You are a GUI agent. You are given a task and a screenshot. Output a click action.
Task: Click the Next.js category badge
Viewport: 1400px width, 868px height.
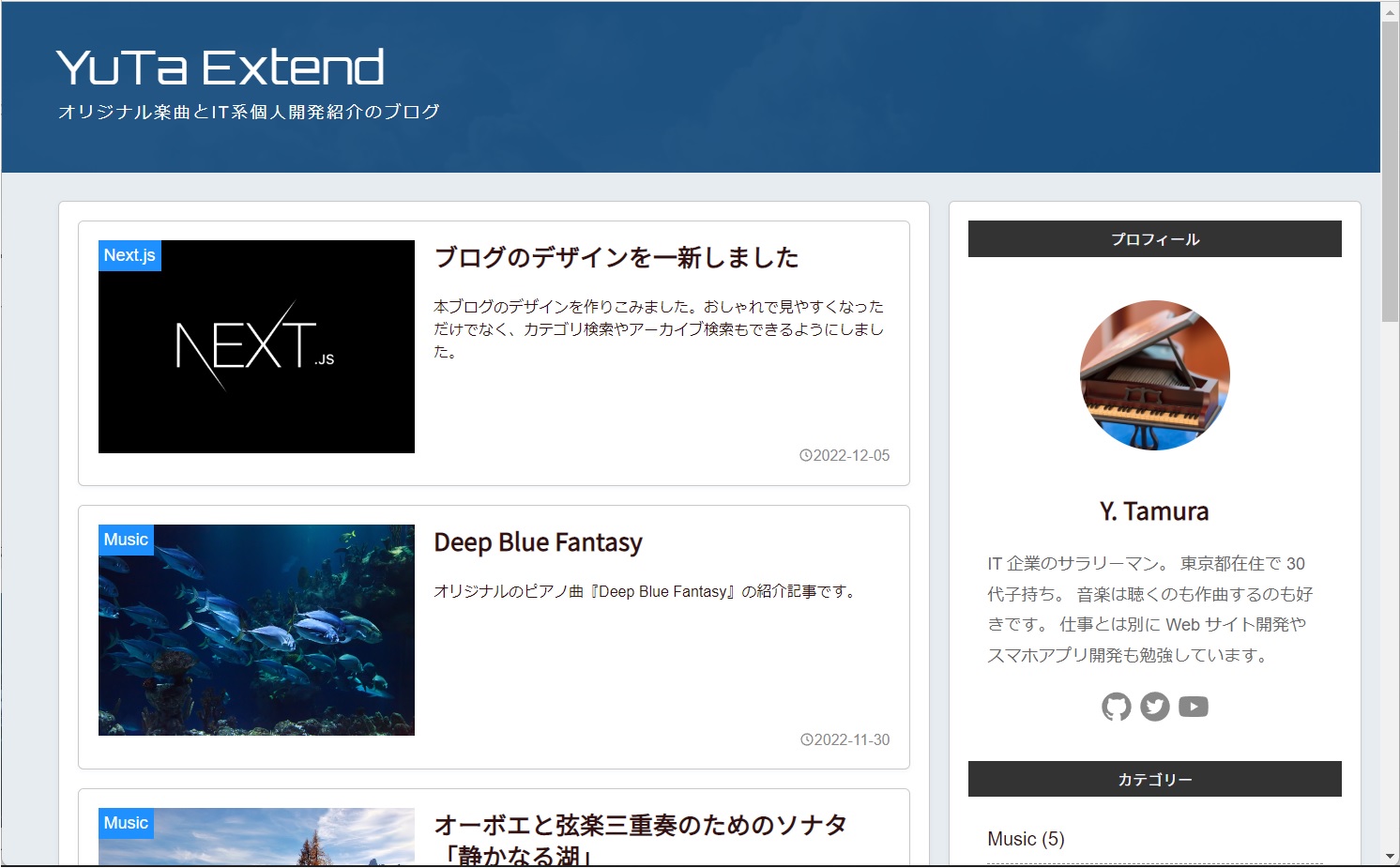point(129,254)
